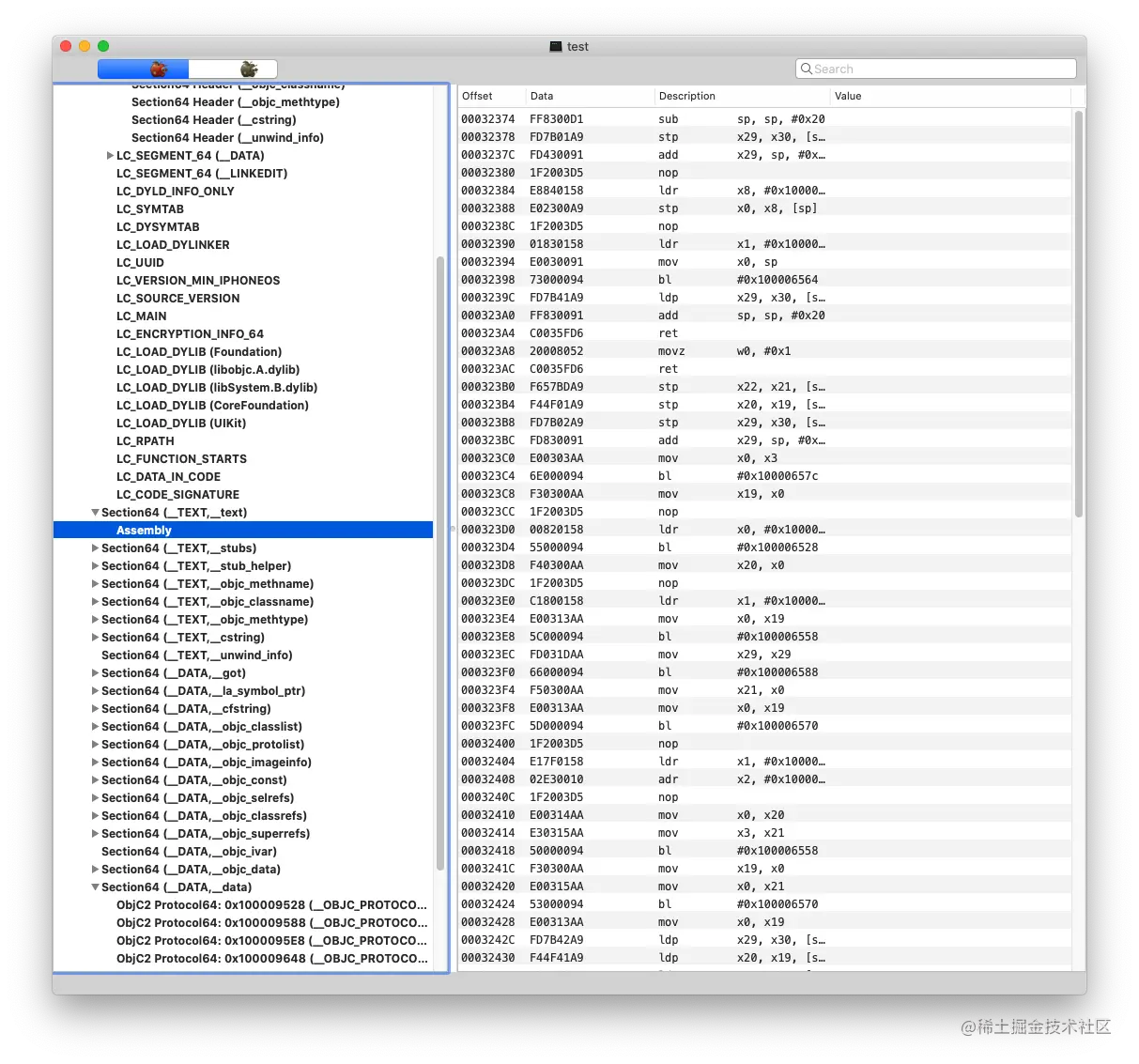Select LC_LOAD_DYLIB (UIKit) row
This screenshot has height=1064, width=1139.
click(x=243, y=424)
